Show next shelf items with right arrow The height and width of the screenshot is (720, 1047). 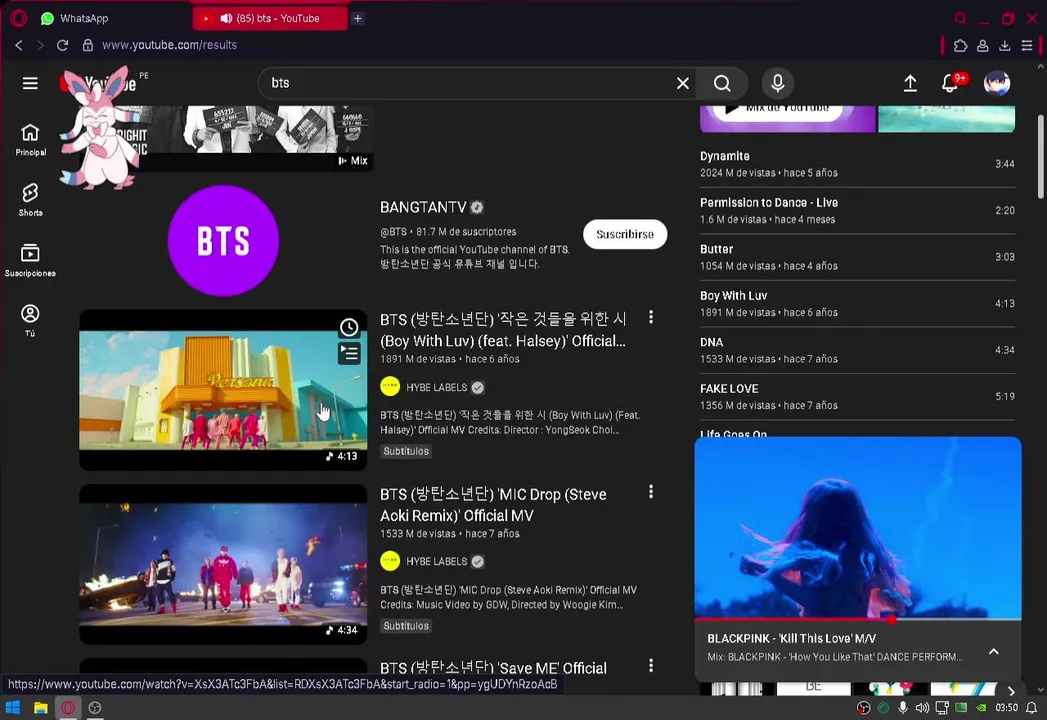[1011, 691]
